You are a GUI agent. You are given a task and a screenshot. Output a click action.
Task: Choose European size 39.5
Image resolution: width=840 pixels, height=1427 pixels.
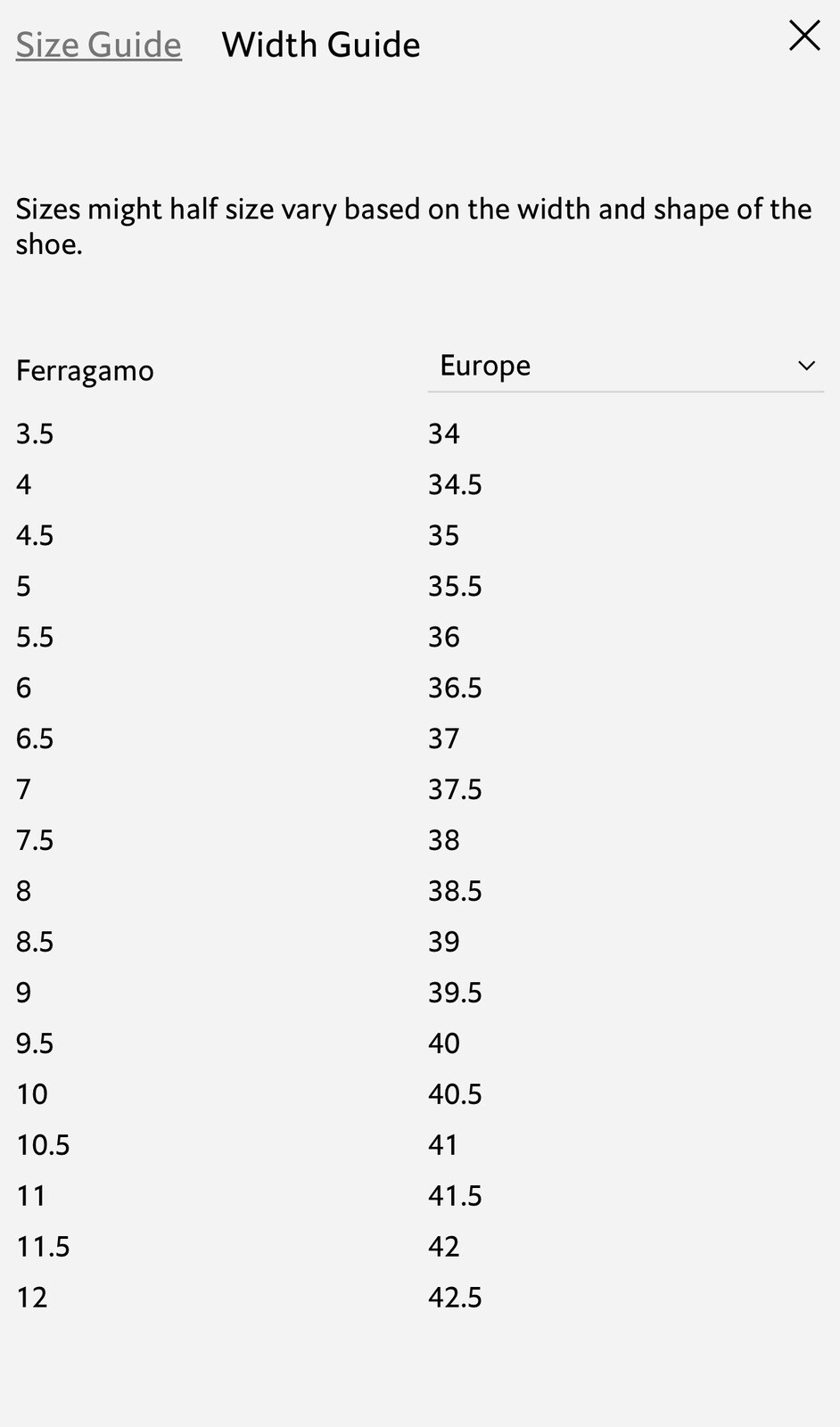point(455,993)
